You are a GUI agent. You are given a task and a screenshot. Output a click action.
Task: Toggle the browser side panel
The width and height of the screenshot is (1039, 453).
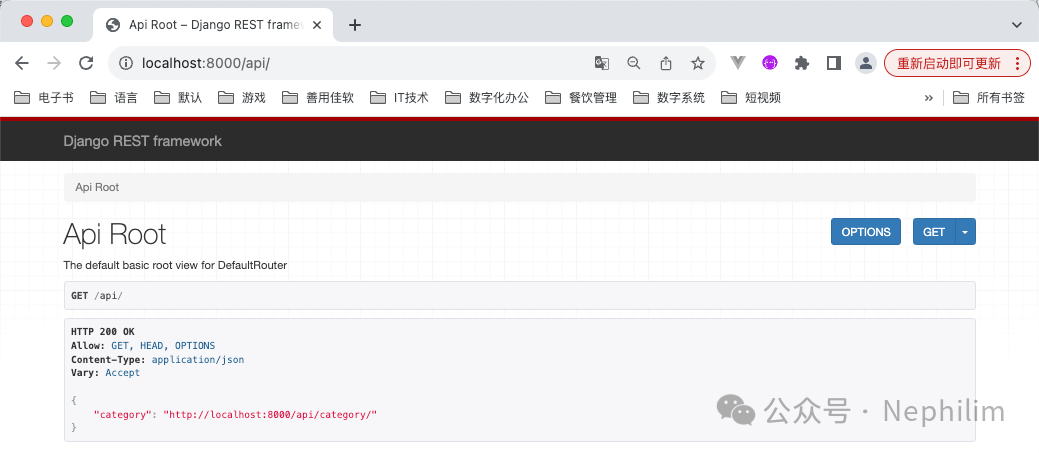pos(834,63)
